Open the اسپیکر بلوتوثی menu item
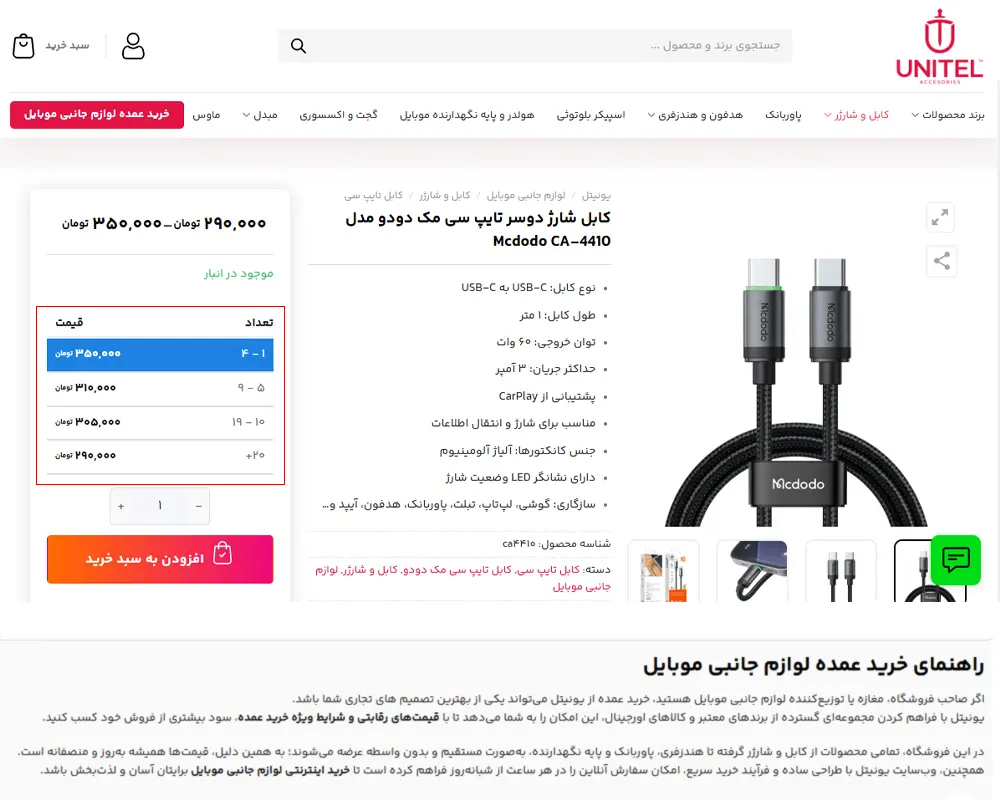The width and height of the screenshot is (1000, 800). 591,115
